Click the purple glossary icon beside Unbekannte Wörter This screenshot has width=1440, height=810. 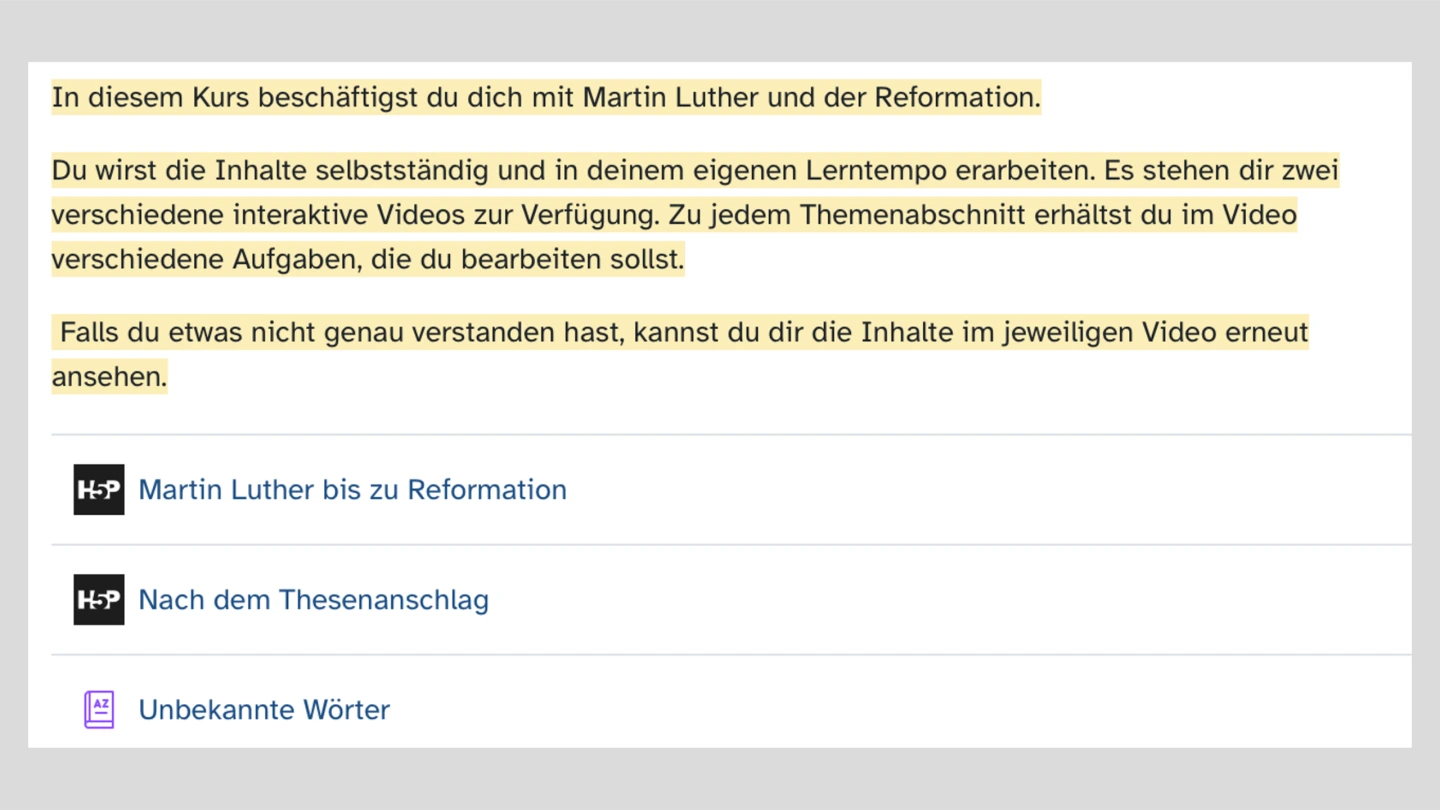pos(99,710)
